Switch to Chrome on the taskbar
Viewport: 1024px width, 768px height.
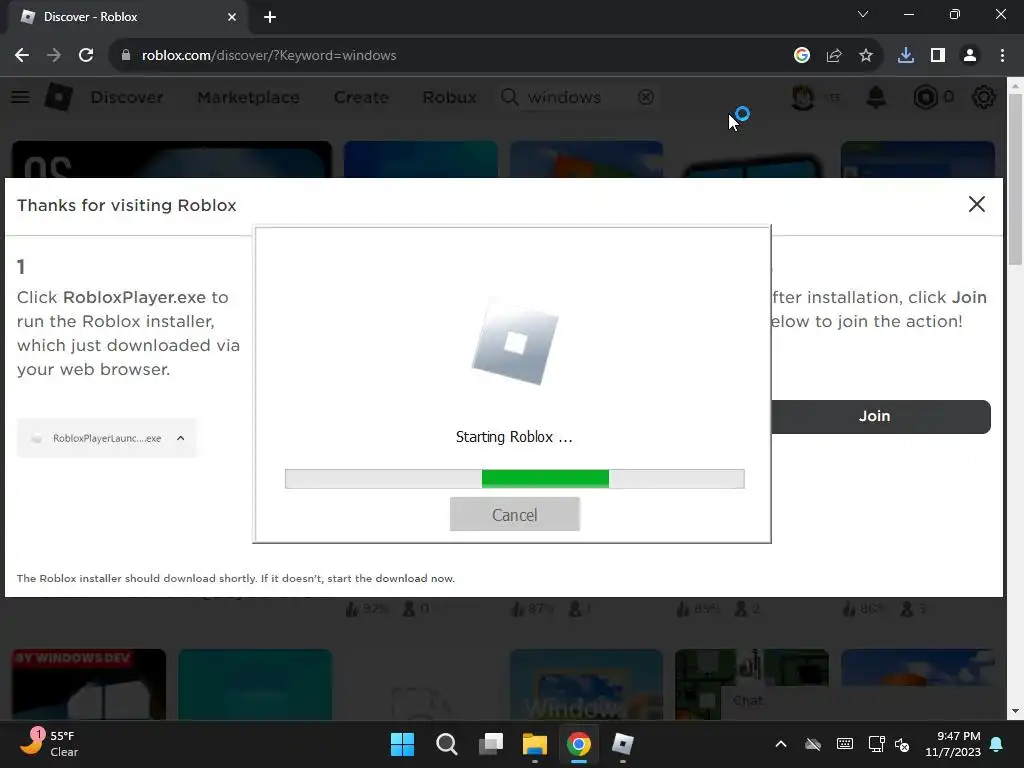tap(579, 744)
